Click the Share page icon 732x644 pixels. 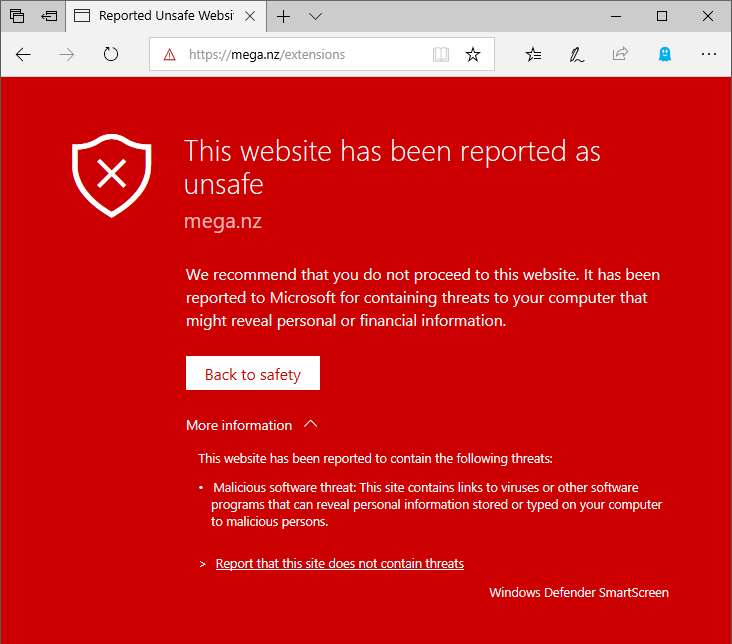coord(620,54)
